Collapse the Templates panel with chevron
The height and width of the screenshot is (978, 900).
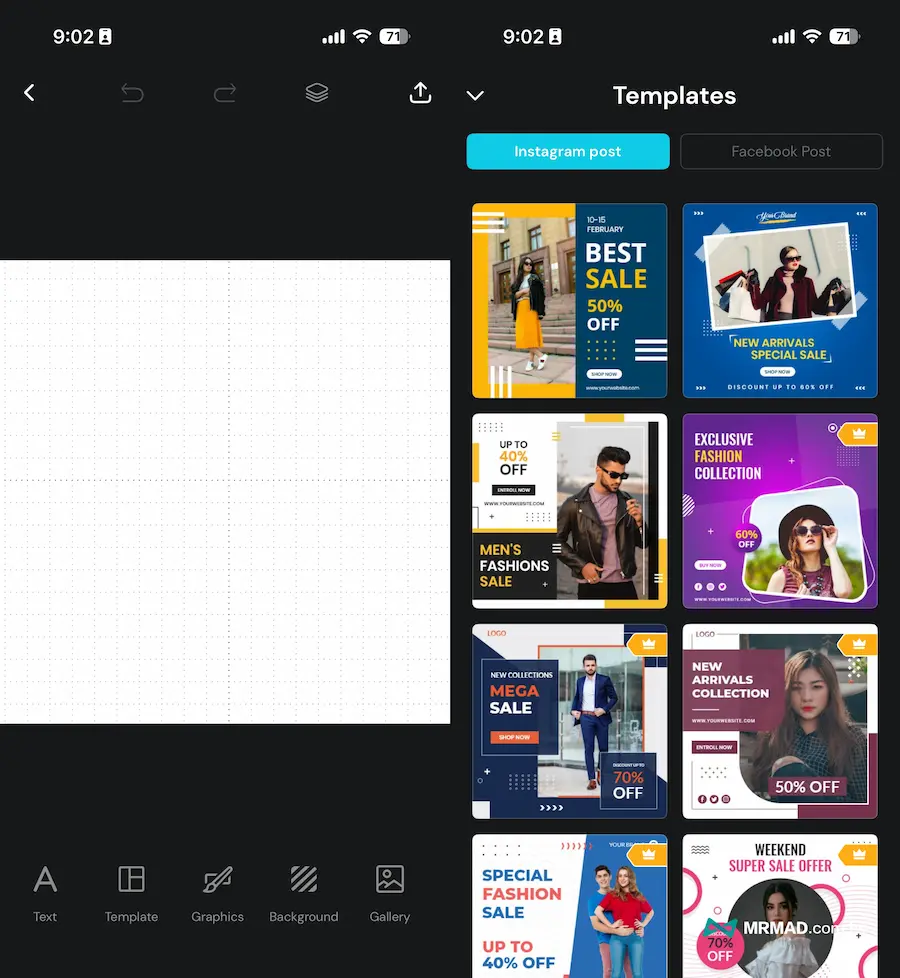475,96
